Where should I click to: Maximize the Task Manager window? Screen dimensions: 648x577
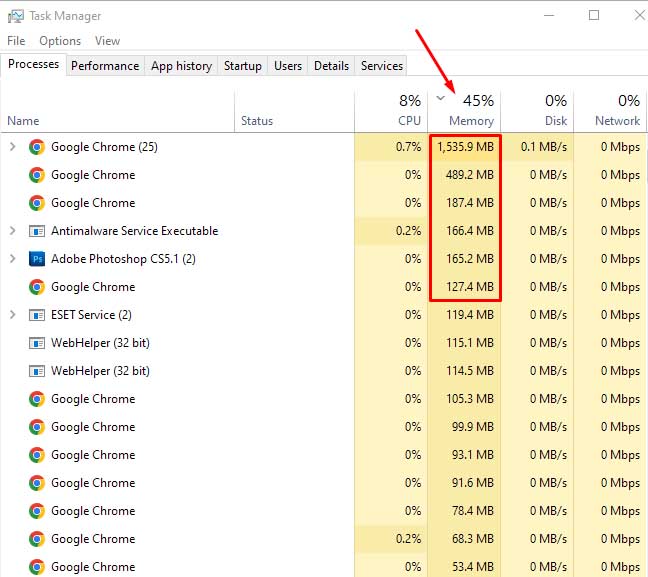[594, 16]
